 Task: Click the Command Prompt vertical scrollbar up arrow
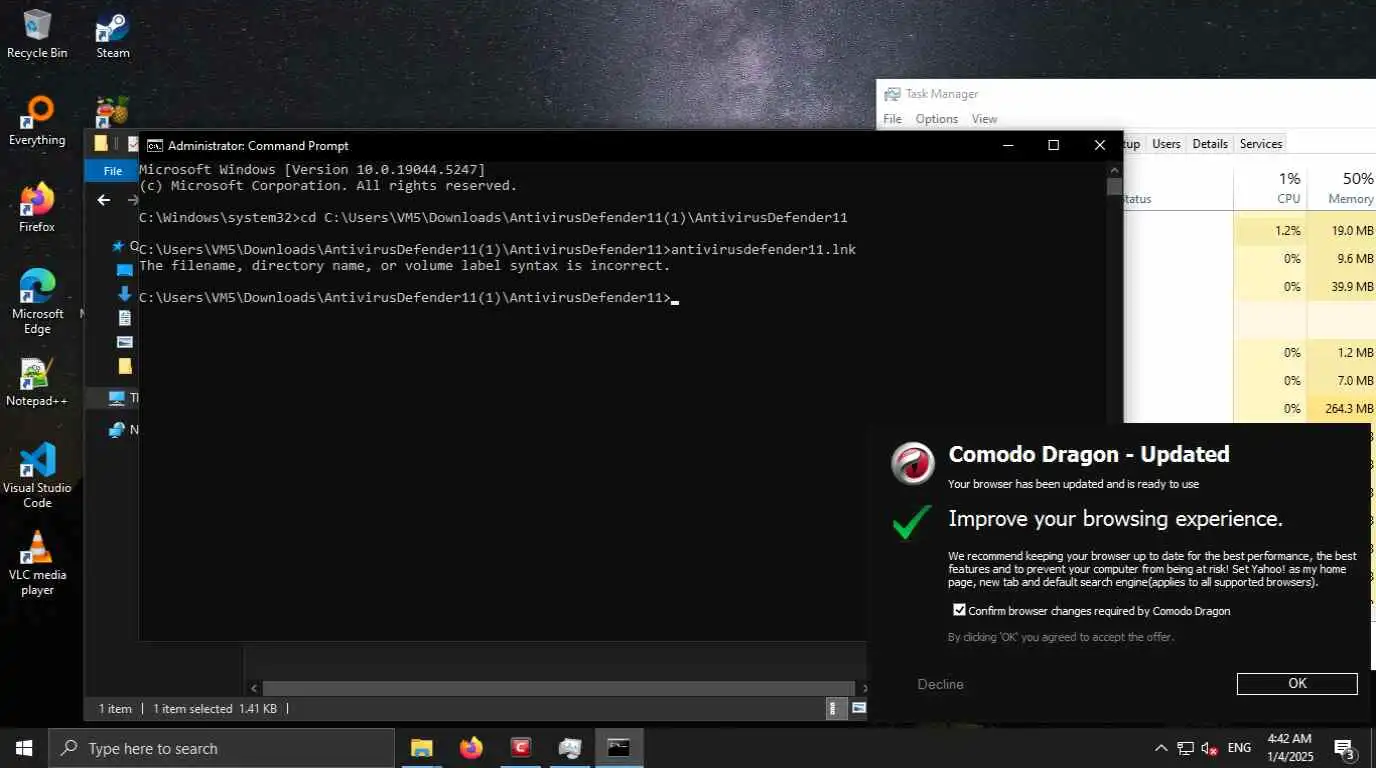click(1114, 169)
